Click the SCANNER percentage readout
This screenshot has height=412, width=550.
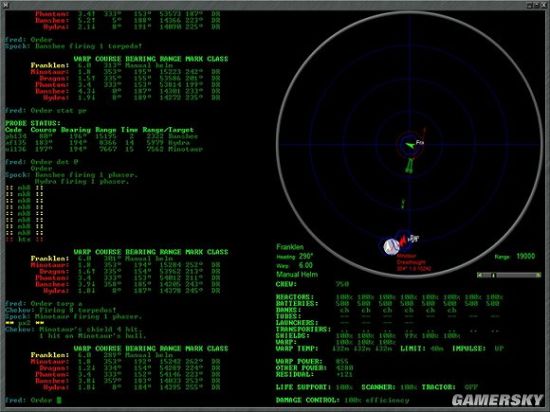[408, 387]
